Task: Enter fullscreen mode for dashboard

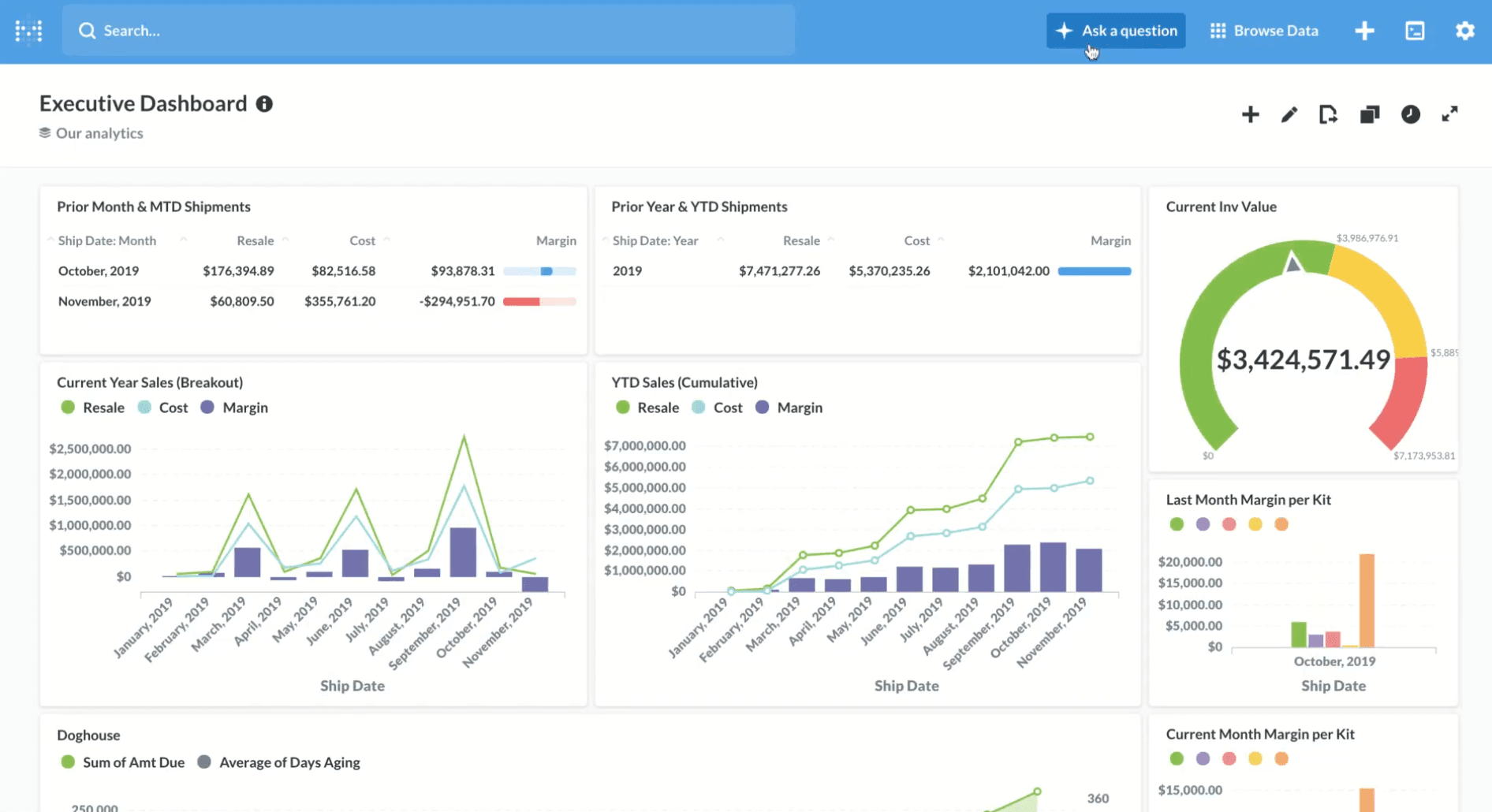Action: click(1449, 115)
